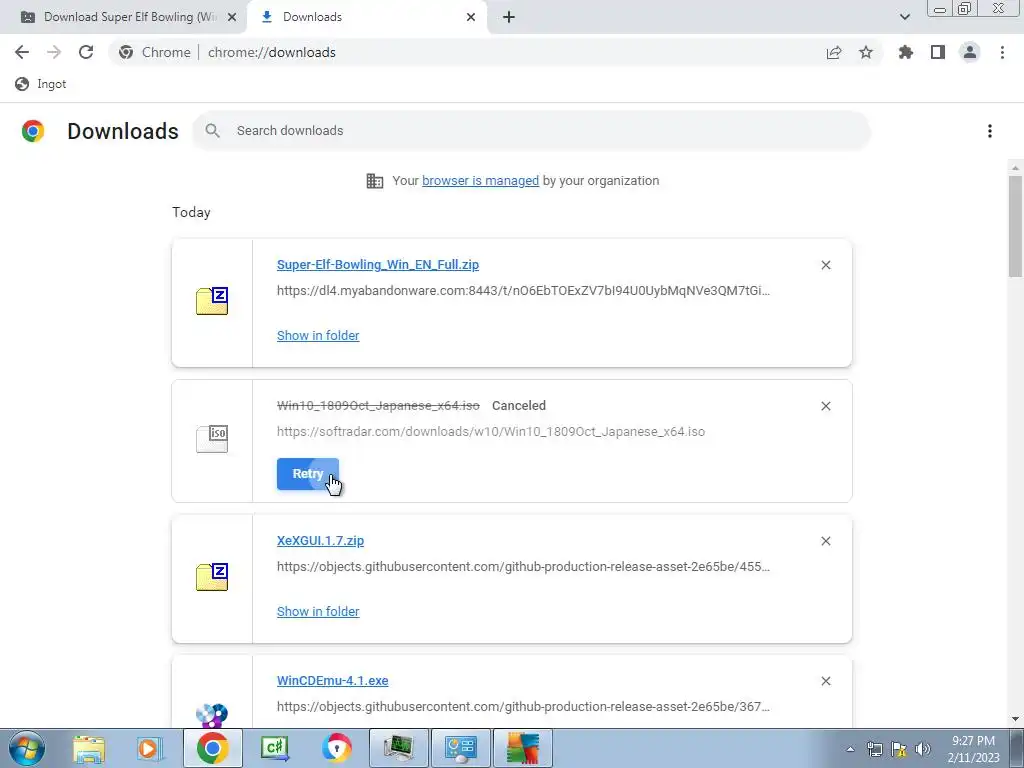Click the search magnifier icon
The width and height of the screenshot is (1024, 768).
(x=212, y=131)
